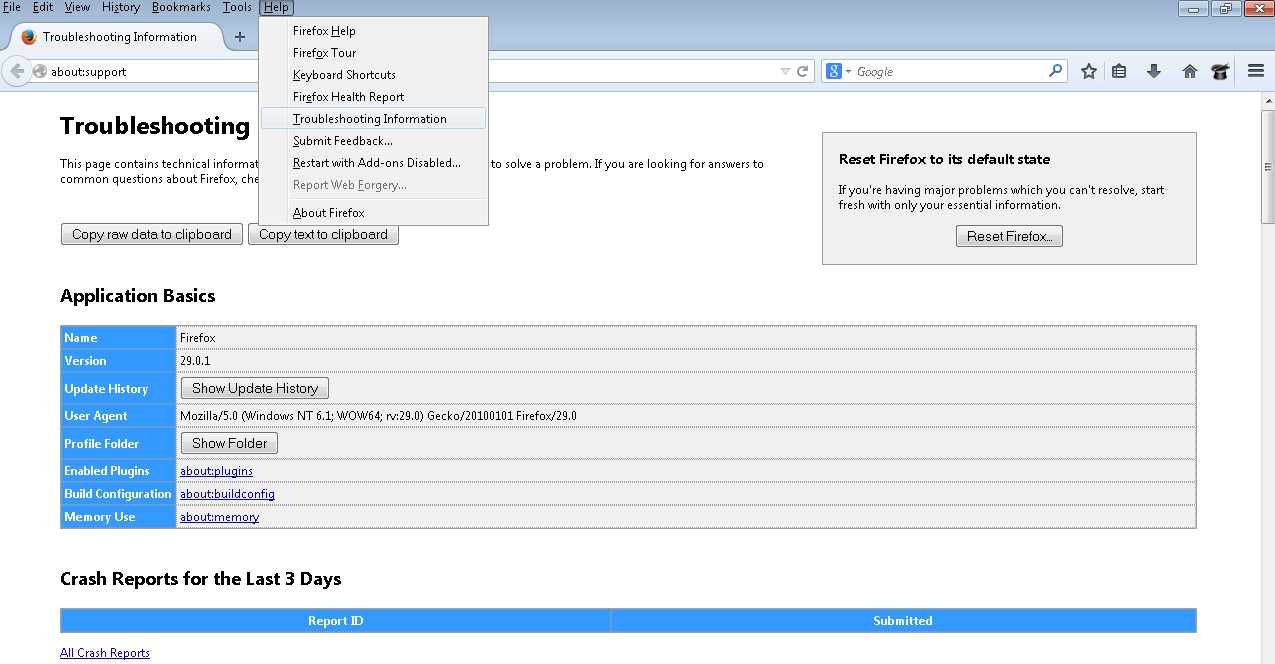Screen dimensions: 1275x664
Task: Click Show Update History button
Action: 255,388
